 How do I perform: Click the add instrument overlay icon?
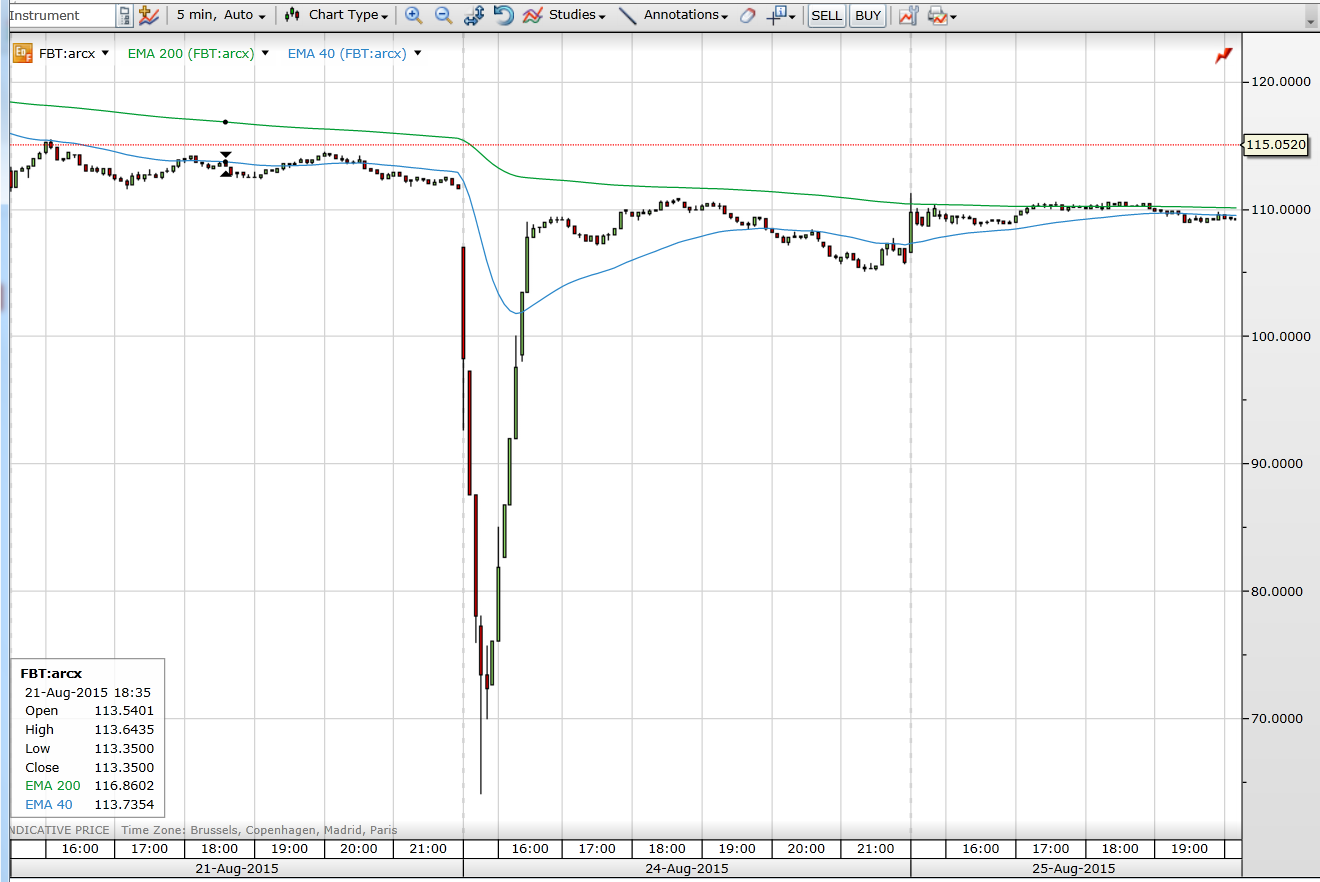pos(149,15)
